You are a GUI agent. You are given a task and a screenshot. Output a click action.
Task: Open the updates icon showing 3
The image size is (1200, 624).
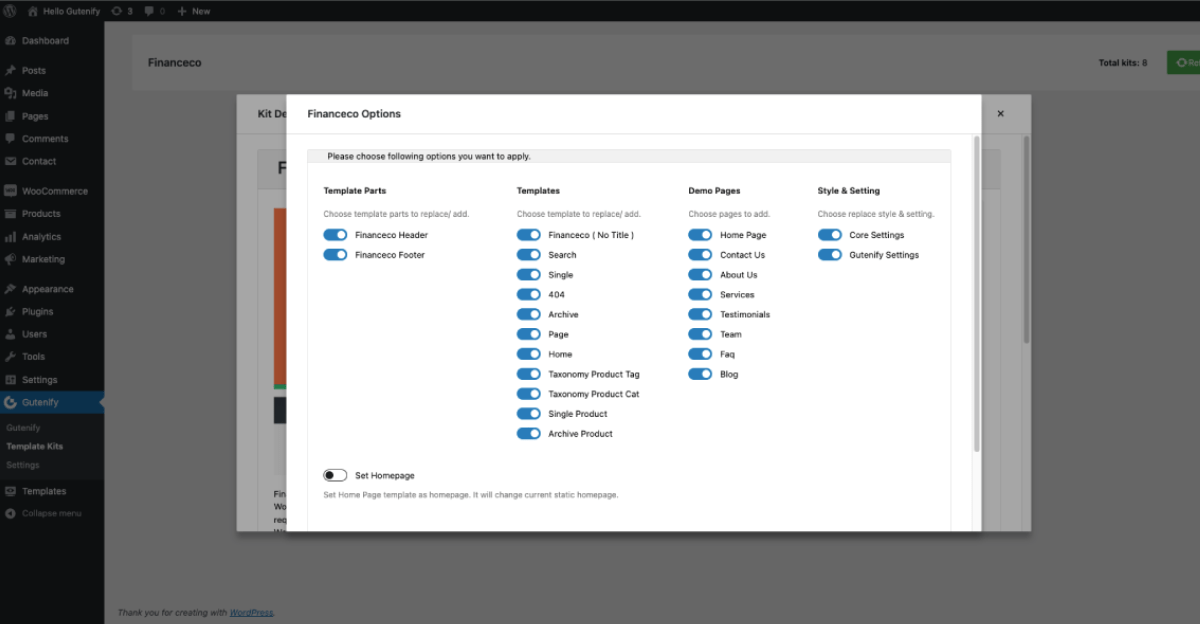coord(117,11)
